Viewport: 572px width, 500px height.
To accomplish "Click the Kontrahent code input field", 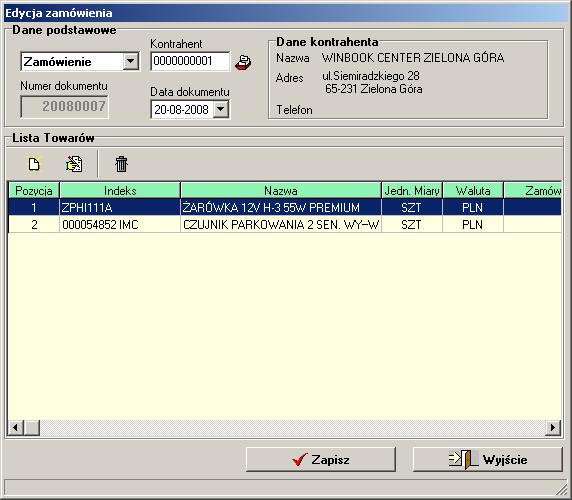I will pyautogui.click(x=190, y=61).
